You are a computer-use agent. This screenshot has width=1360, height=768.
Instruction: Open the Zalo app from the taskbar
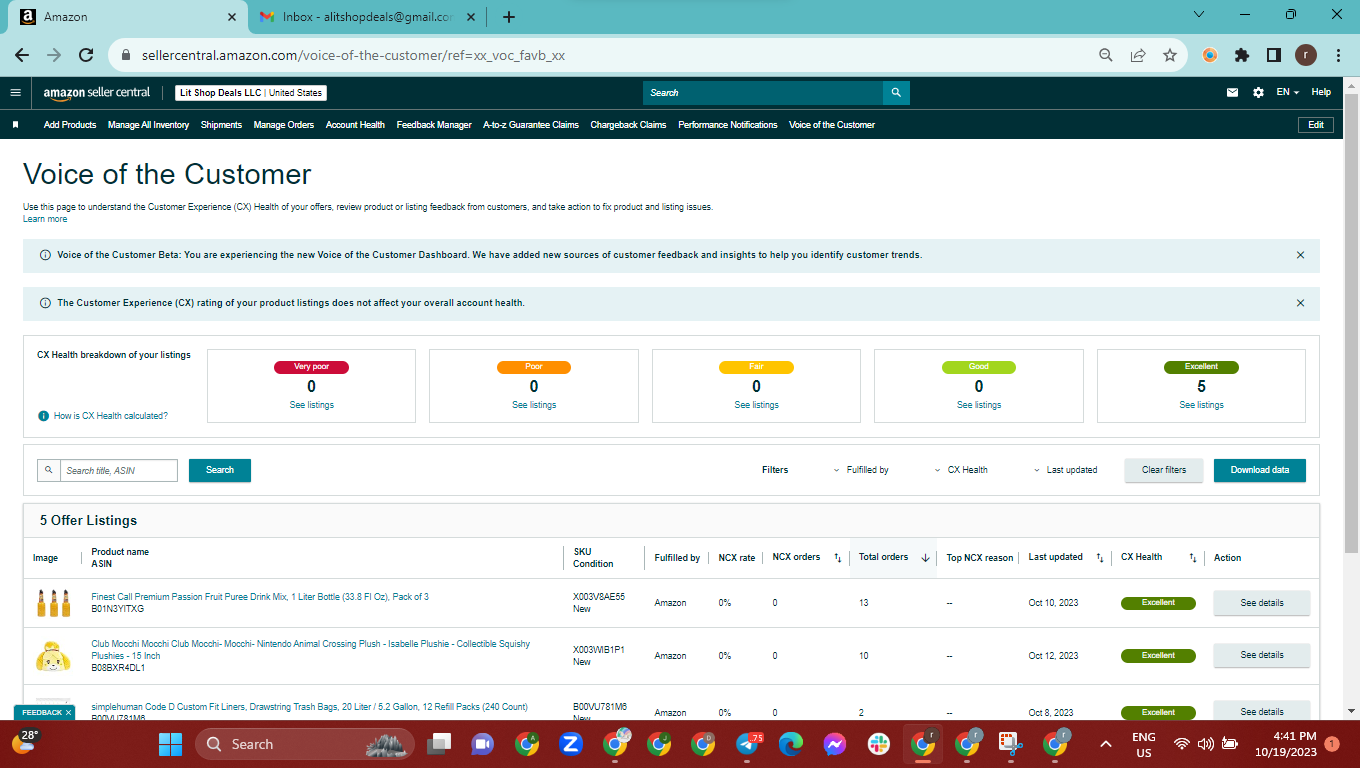tap(571, 744)
